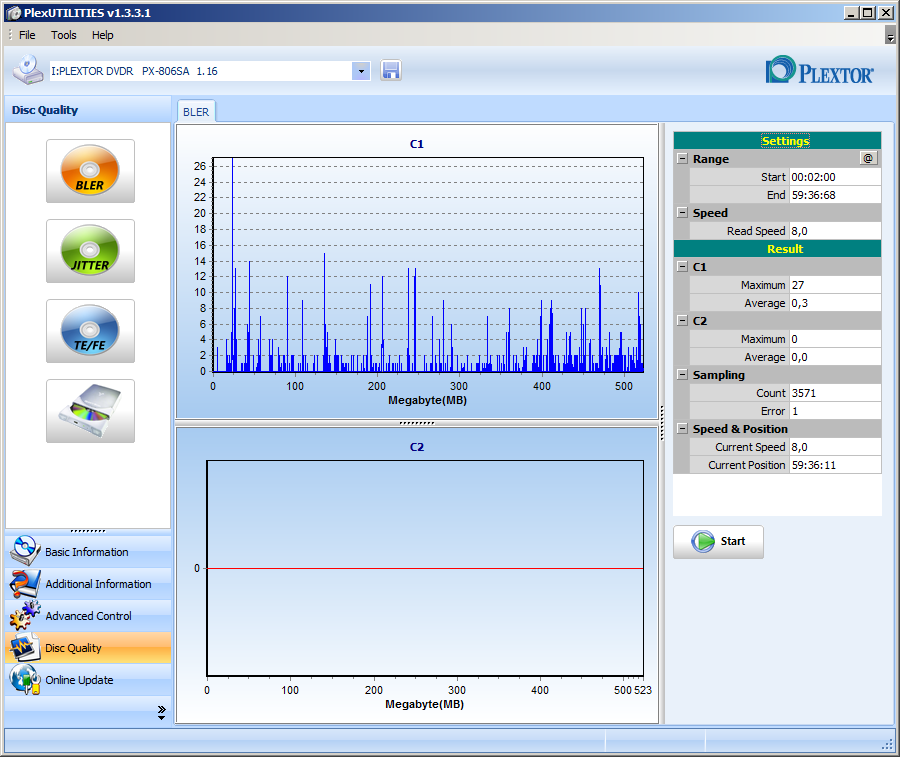
Task: Collapse the C2 result group
Action: 682,320
